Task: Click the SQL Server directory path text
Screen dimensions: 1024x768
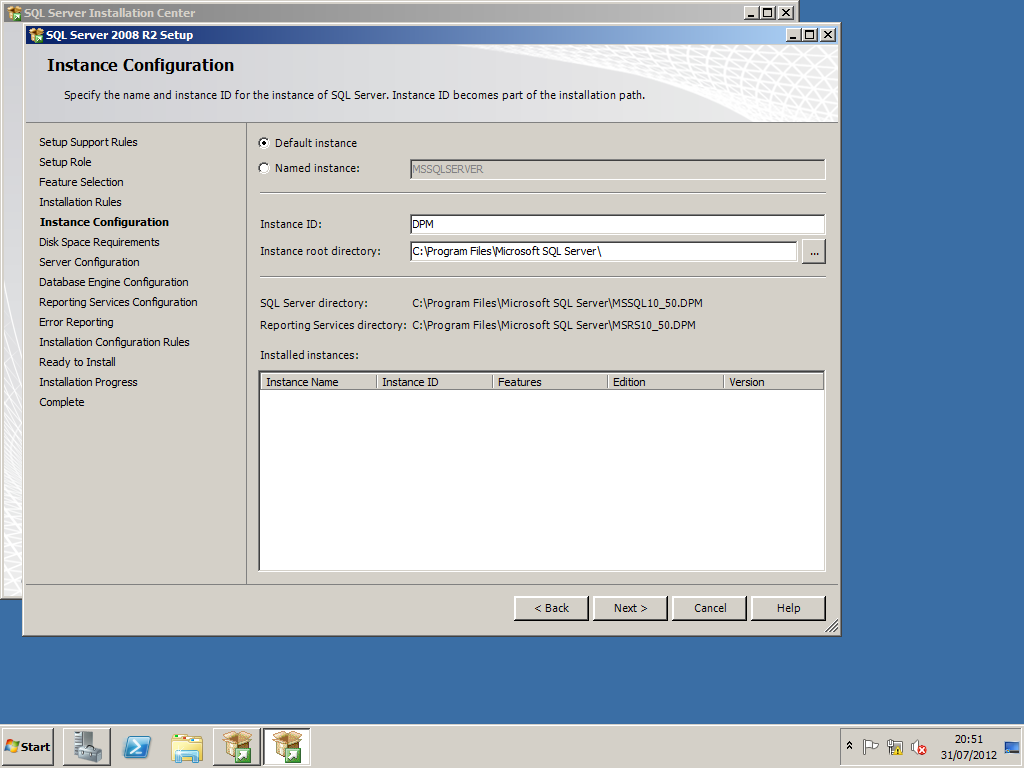Action: click(x=558, y=303)
